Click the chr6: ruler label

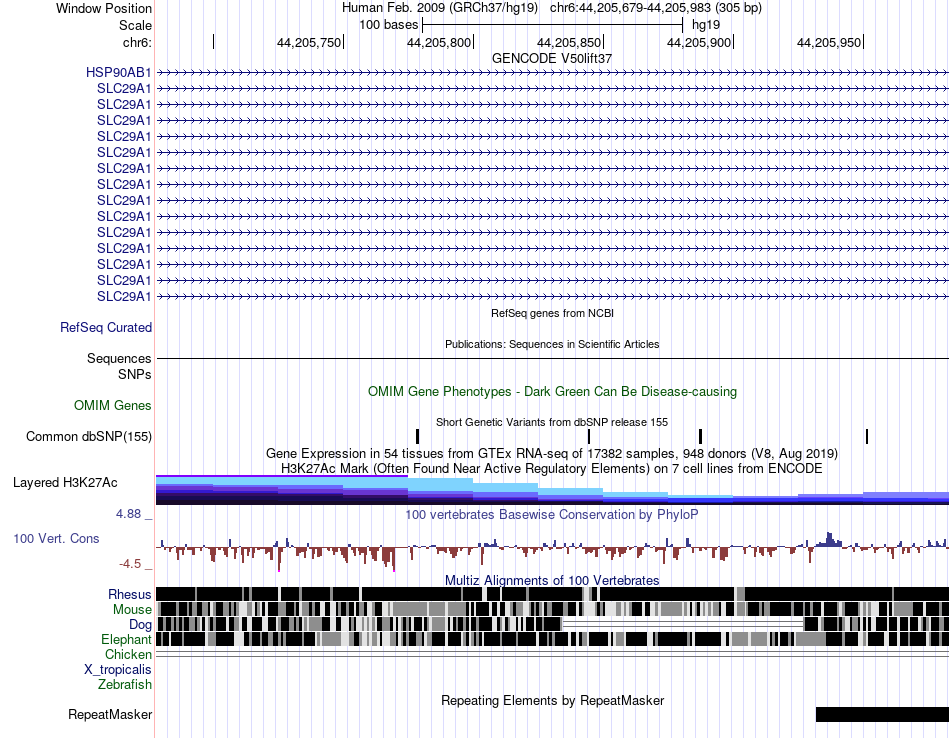click(x=138, y=42)
